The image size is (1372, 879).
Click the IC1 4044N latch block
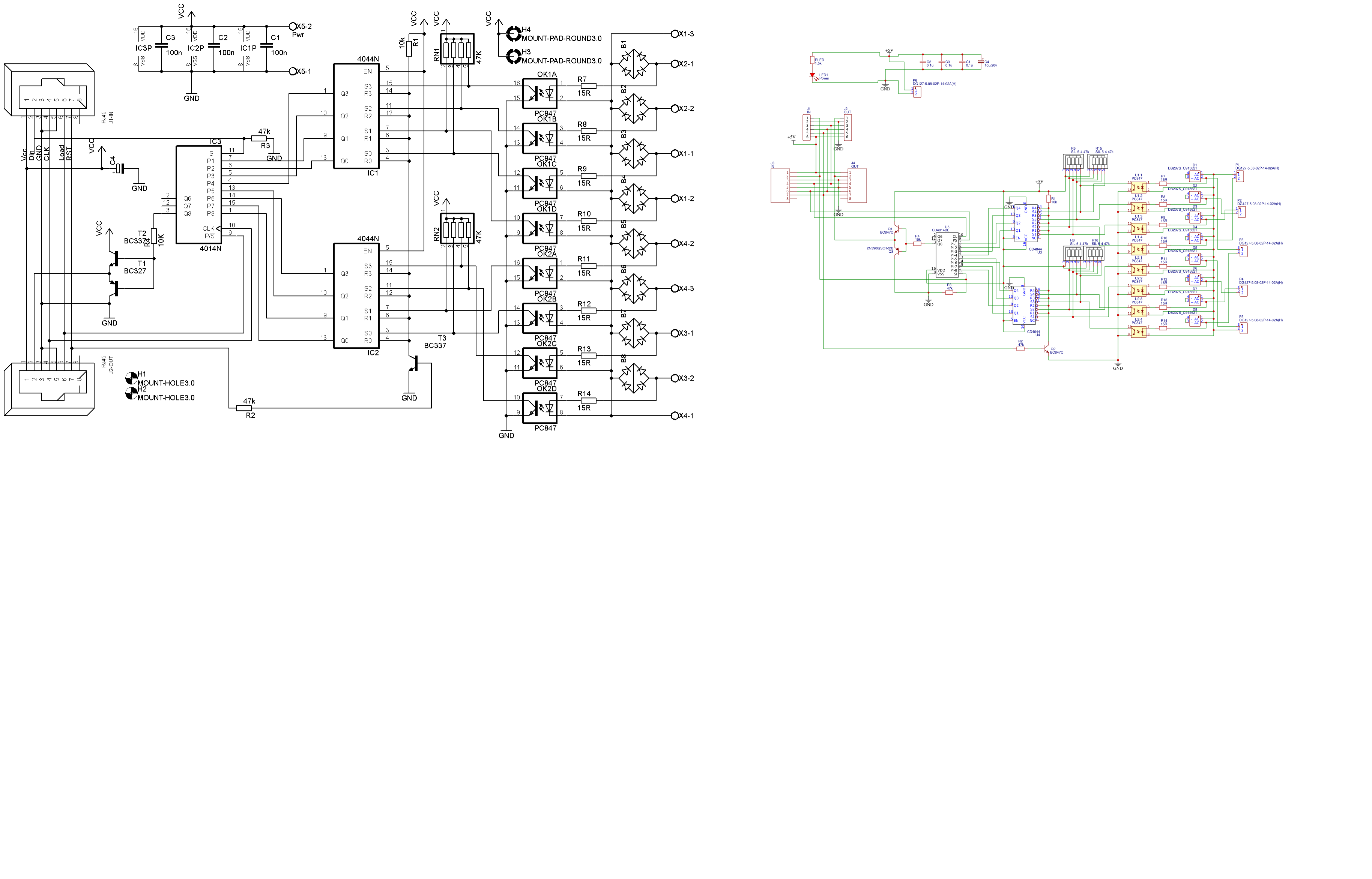356,116
